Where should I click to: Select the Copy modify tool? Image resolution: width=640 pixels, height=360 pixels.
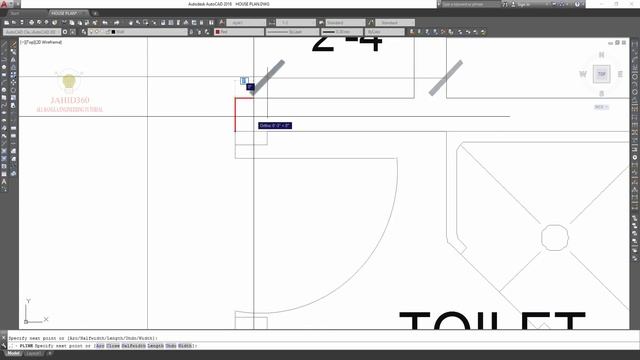pos(13,52)
